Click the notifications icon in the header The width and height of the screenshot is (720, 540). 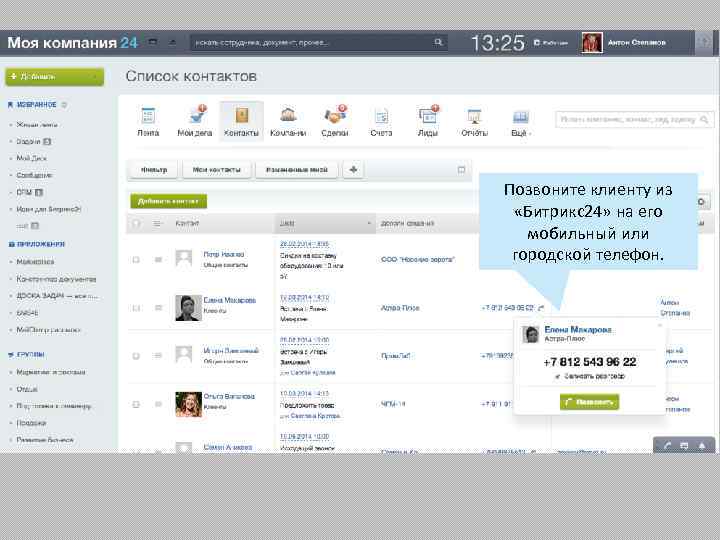click(x=172, y=42)
